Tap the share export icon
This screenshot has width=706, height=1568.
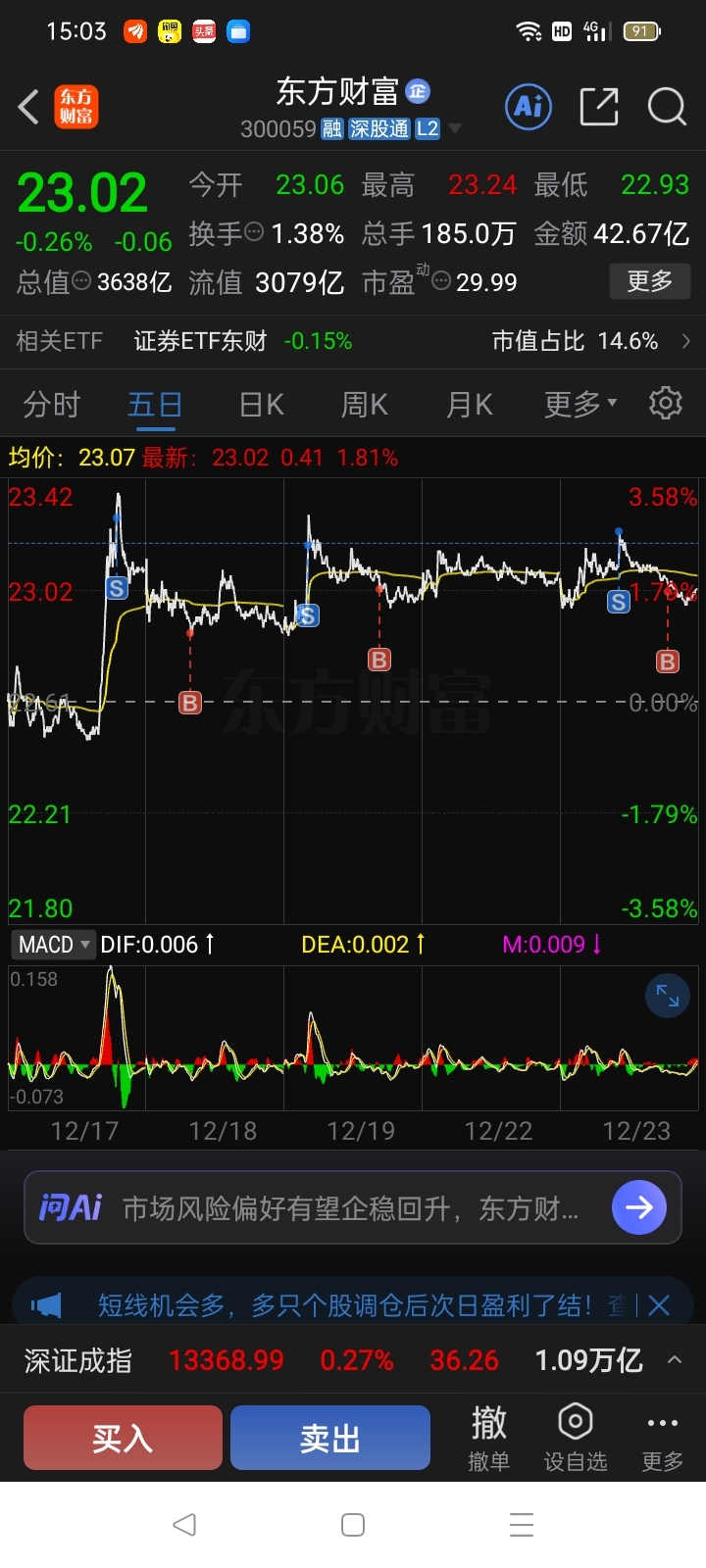599,107
